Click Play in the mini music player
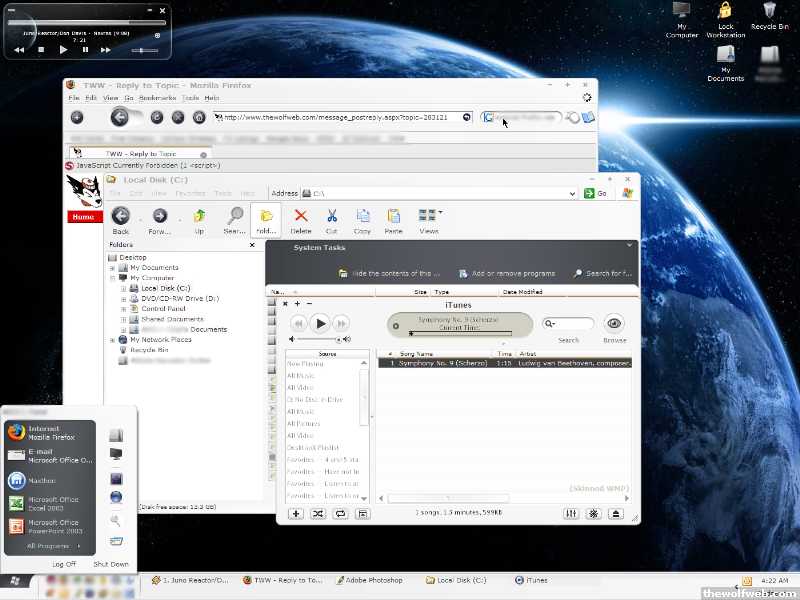This screenshot has height=600, width=800. 63,49
